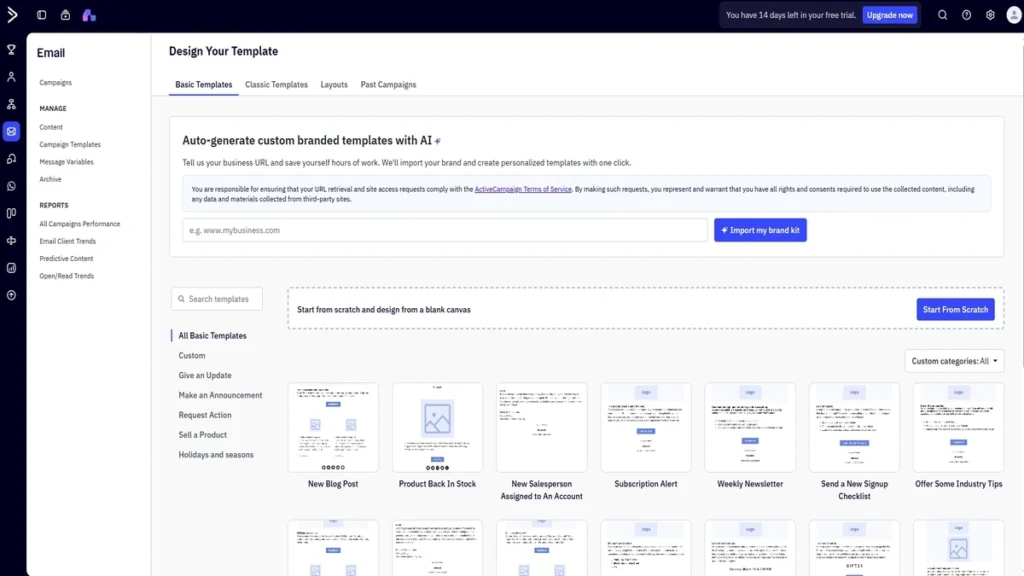
Task: Choose the Offer Some Industry Tips thumbnail
Action: (x=958, y=427)
